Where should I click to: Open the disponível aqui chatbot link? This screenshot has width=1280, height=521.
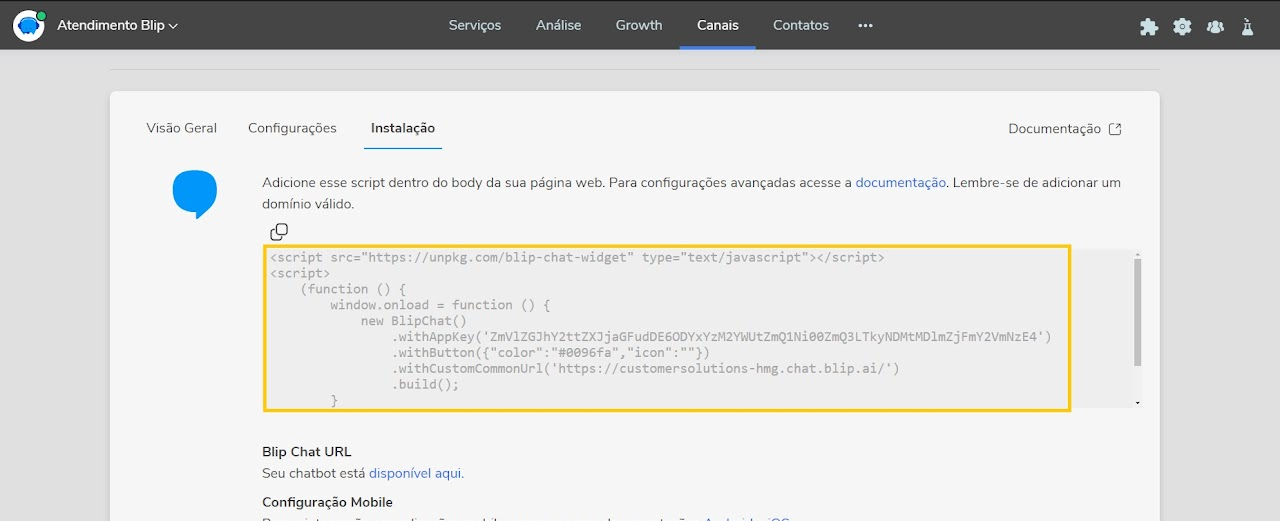[416, 473]
